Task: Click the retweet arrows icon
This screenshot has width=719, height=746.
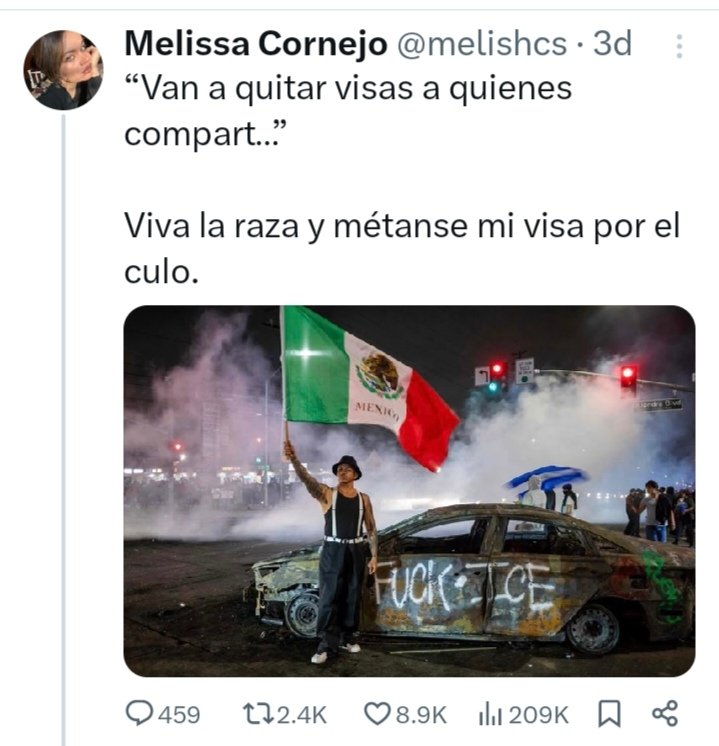Action: (x=258, y=714)
